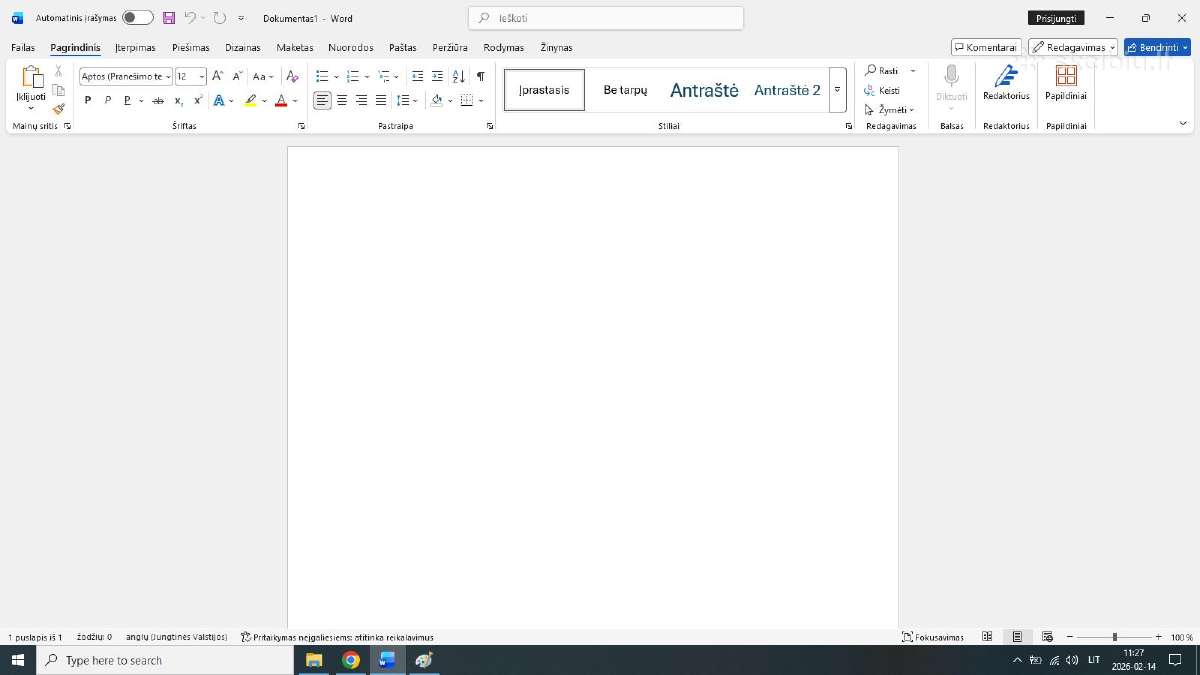Justify text alignment
This screenshot has width=1200, height=675.
(381, 100)
